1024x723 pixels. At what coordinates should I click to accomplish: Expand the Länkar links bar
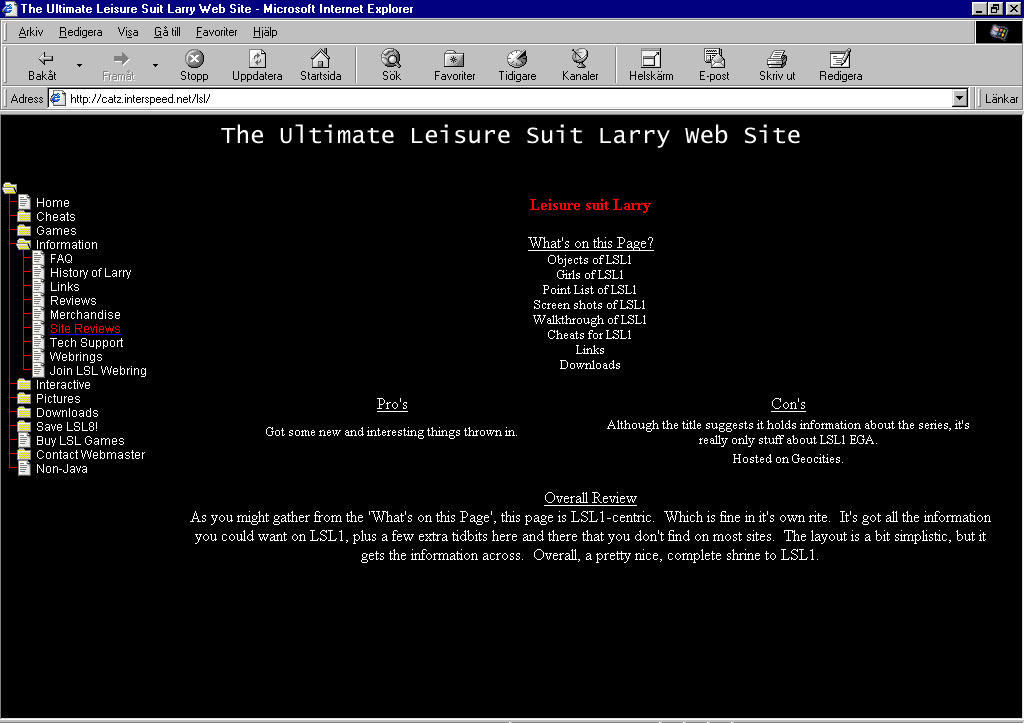[x=1000, y=99]
